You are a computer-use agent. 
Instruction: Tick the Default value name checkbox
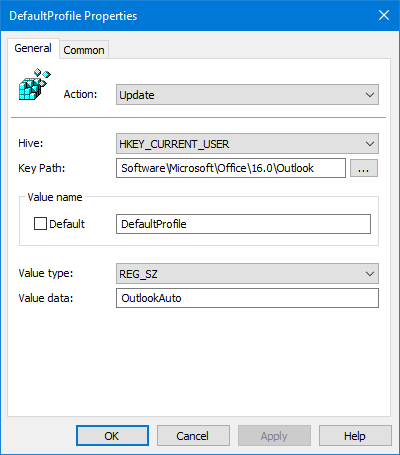(40, 224)
